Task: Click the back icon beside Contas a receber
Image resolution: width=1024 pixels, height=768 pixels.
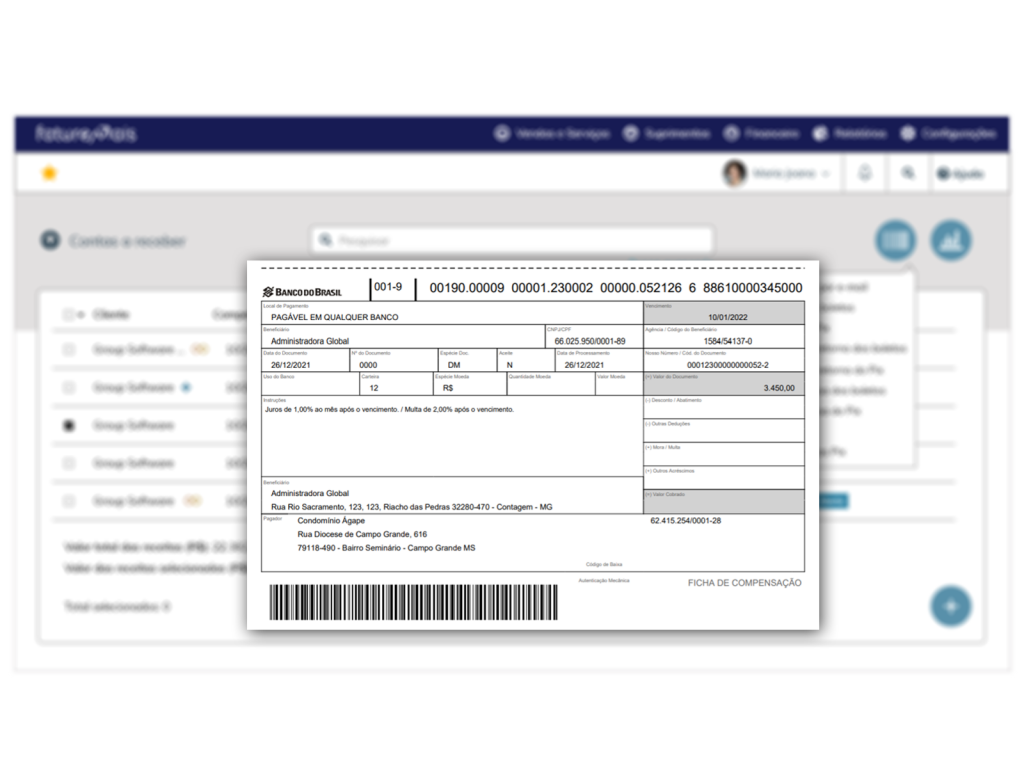Action: coord(50,240)
